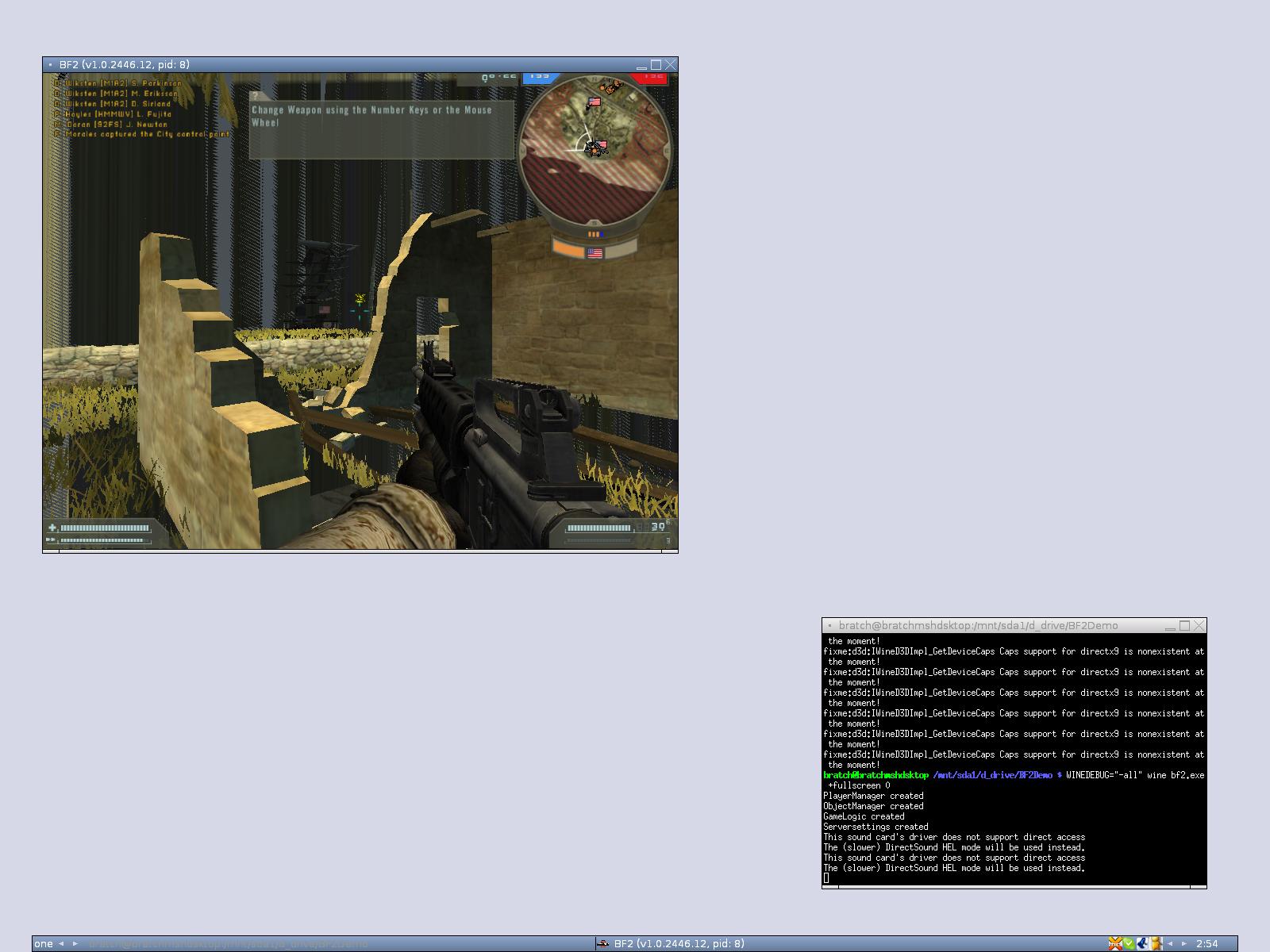Close the BF2 game window
Screen dimensions: 1270x952
point(671,64)
